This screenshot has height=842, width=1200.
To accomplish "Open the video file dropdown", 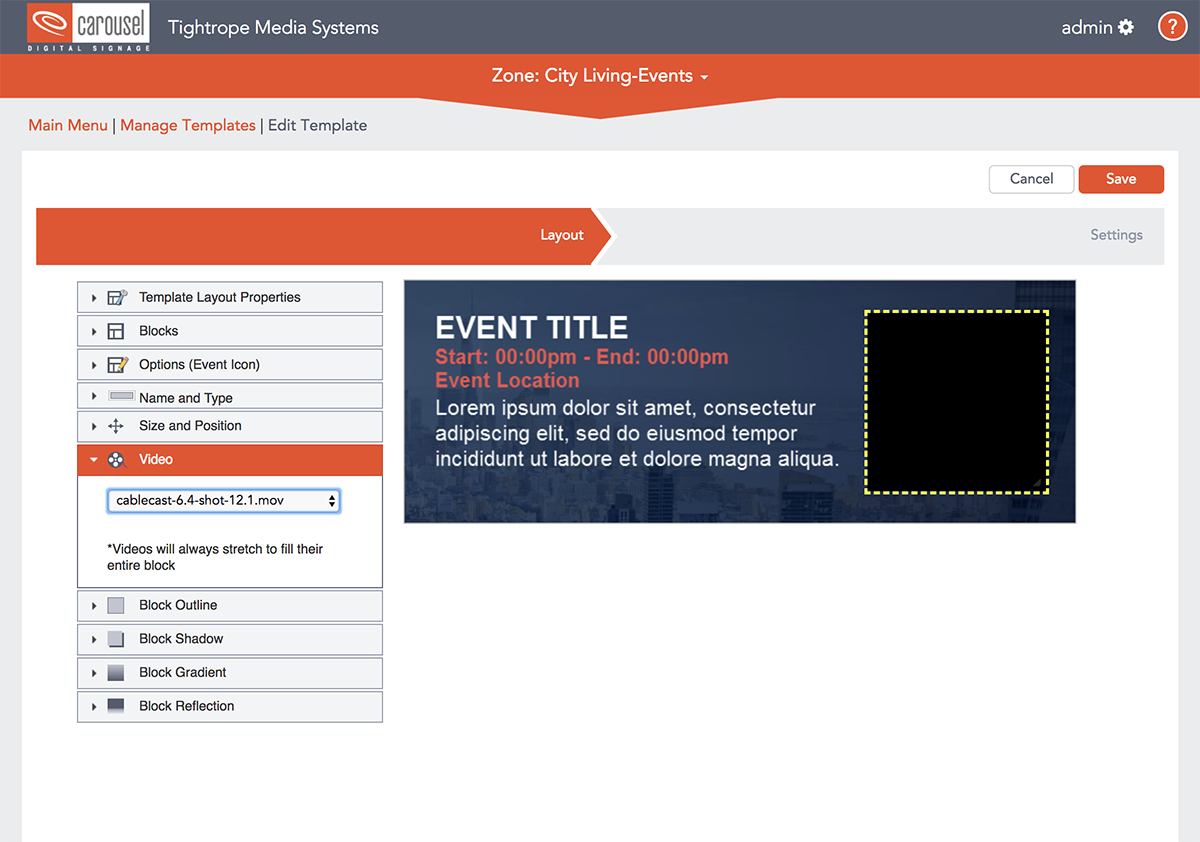I will click(223, 501).
